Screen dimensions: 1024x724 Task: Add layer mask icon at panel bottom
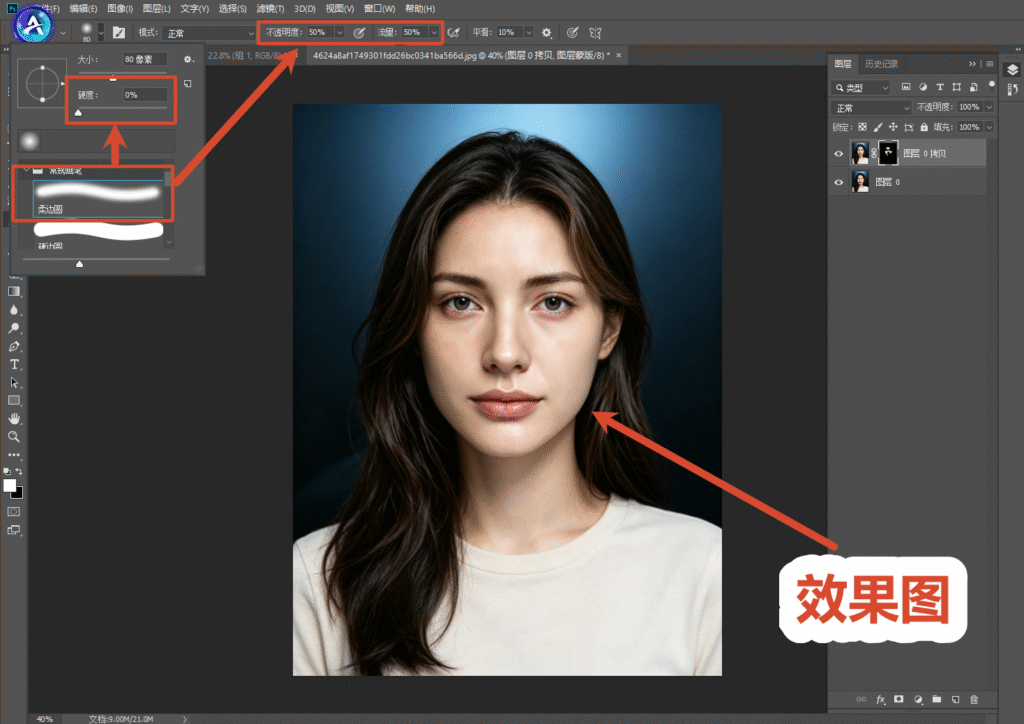899,699
